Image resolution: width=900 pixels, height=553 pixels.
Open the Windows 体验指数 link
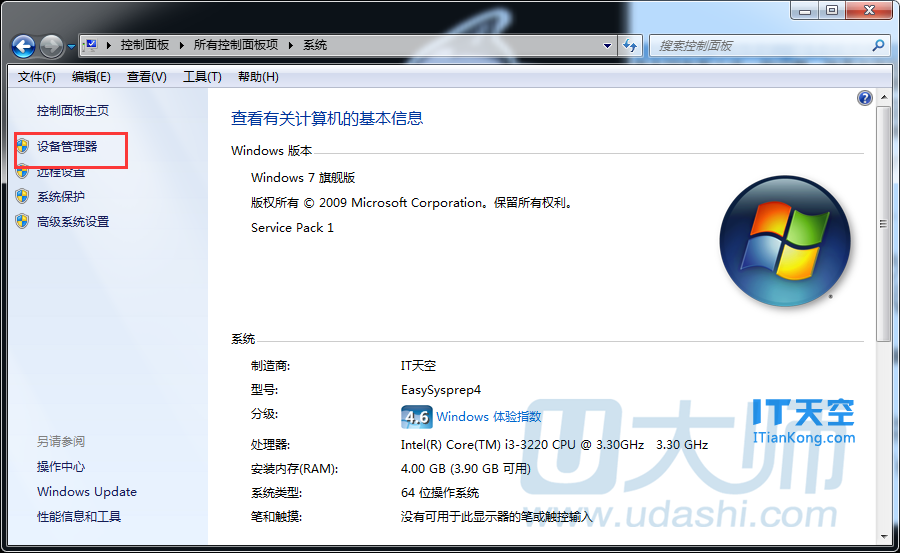488,416
